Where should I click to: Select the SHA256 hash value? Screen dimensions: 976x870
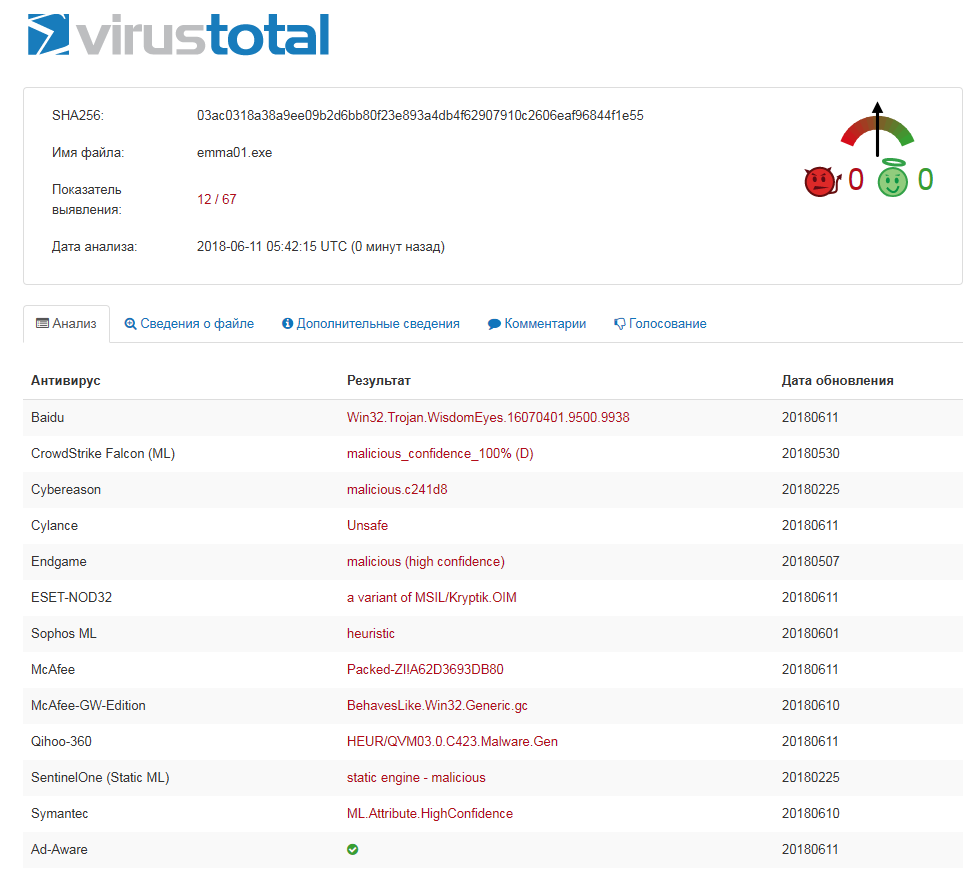tap(420, 116)
